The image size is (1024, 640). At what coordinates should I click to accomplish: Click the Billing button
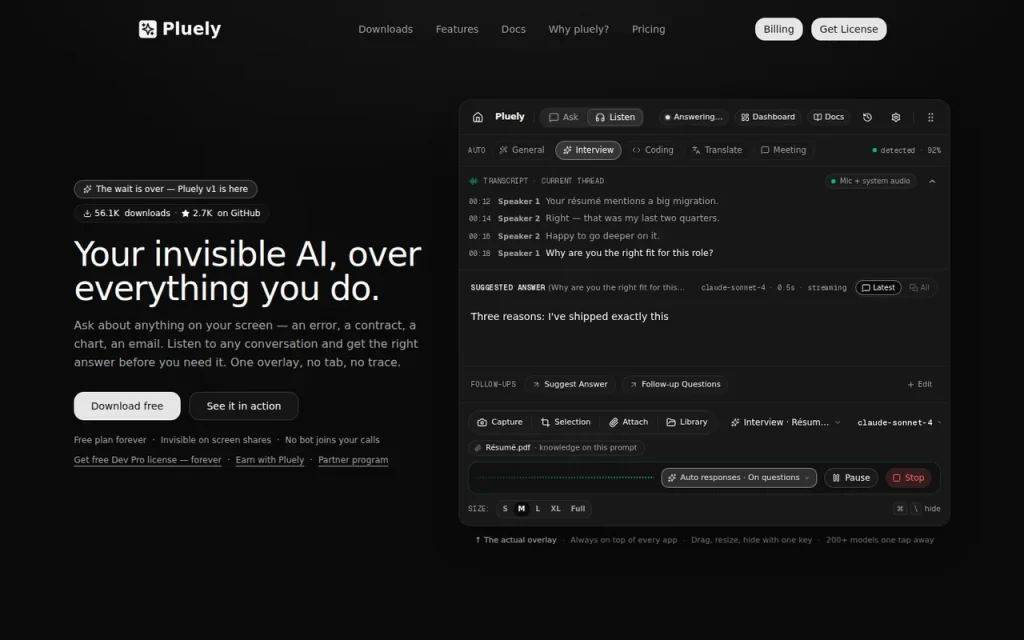778,29
